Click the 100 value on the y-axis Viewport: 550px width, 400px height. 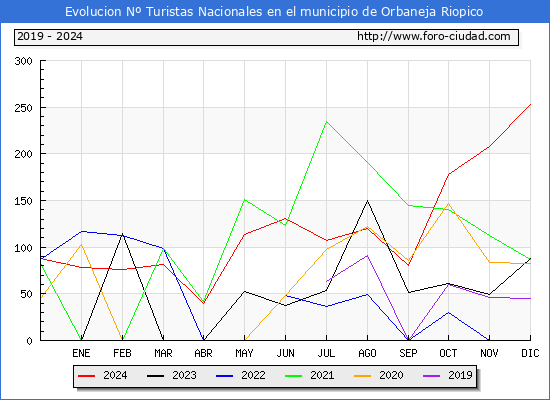24,248
